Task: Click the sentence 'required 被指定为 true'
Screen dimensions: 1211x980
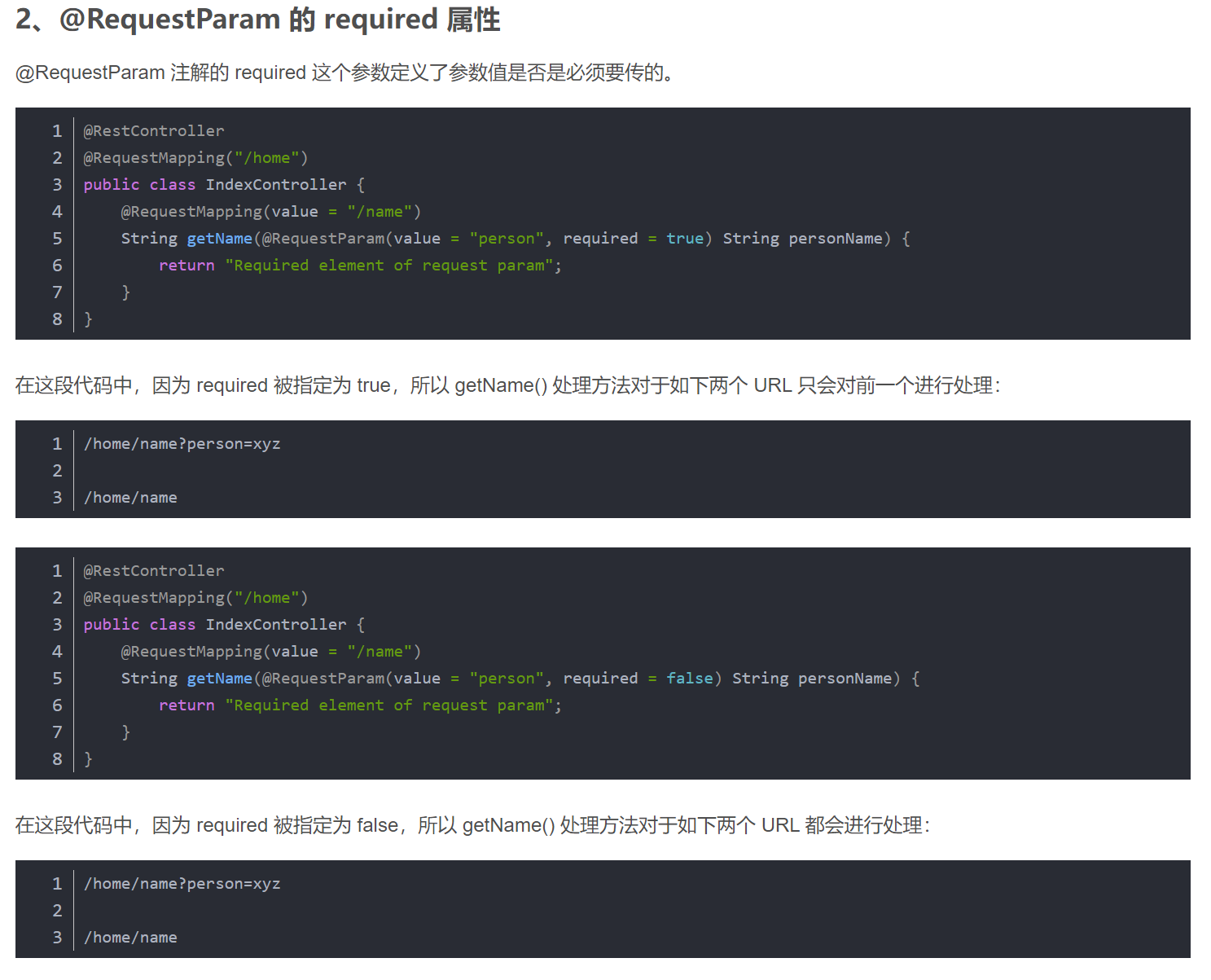Action: 293,385
